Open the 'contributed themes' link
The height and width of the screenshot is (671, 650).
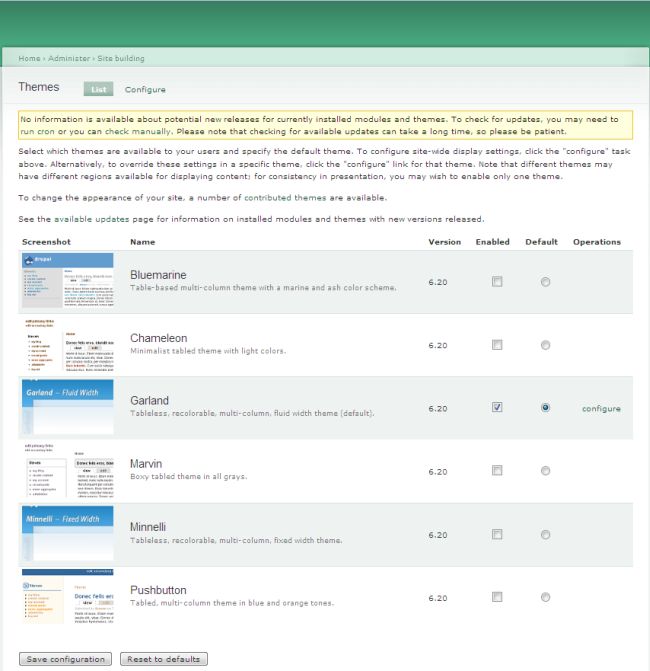click(x=285, y=198)
